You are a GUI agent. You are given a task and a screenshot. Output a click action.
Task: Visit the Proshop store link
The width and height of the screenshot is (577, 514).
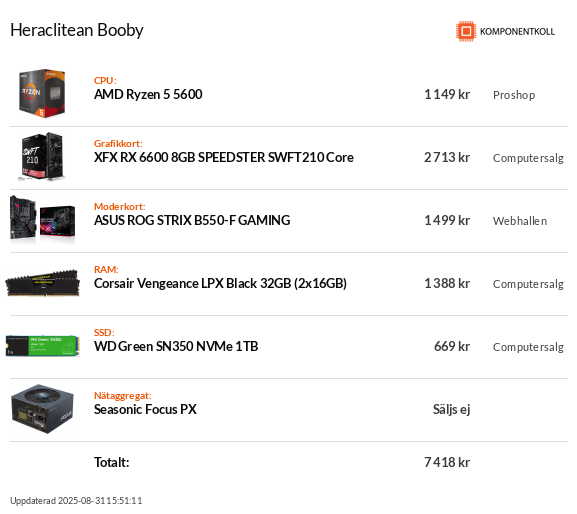point(514,95)
